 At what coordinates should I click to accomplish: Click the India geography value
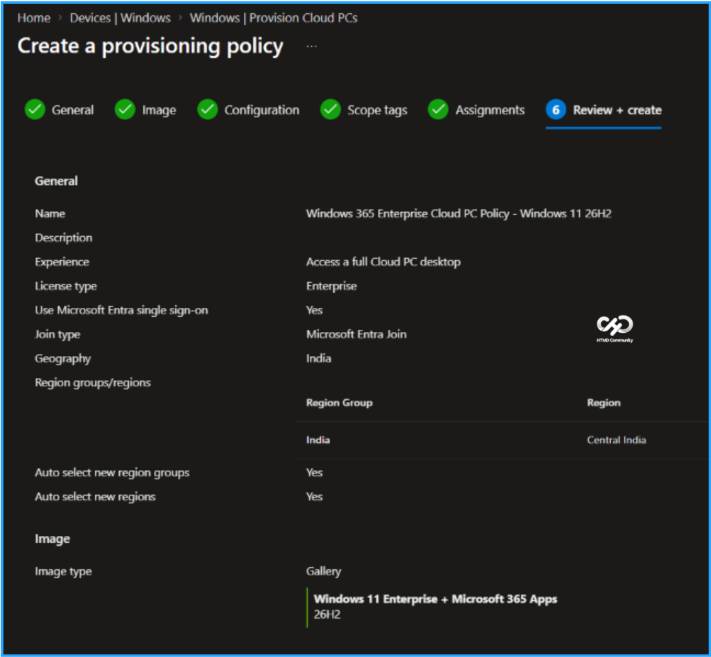pos(318,358)
